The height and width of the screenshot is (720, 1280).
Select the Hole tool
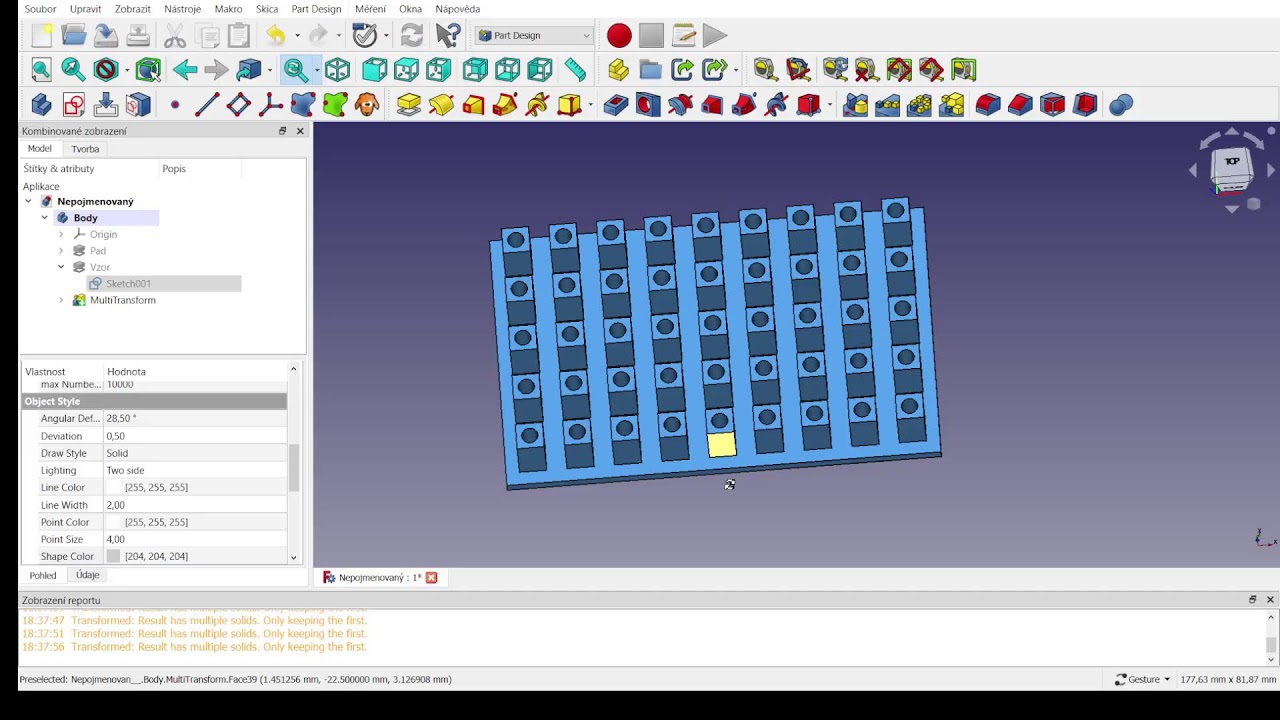pos(648,105)
